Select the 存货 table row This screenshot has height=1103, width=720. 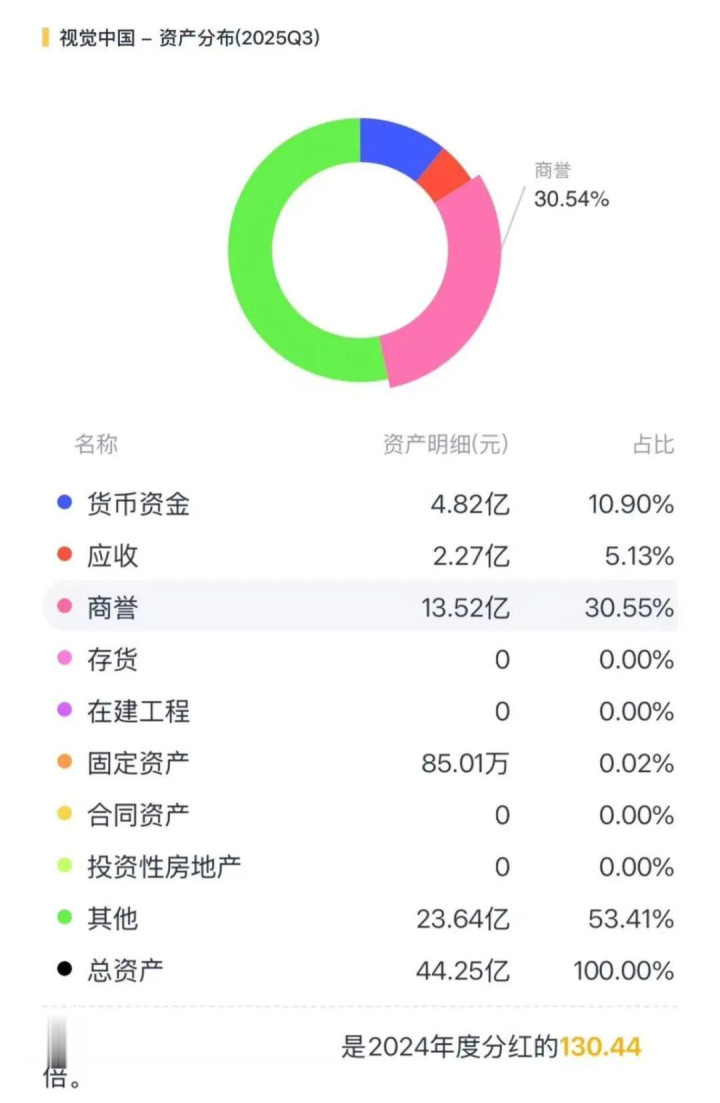[360, 659]
